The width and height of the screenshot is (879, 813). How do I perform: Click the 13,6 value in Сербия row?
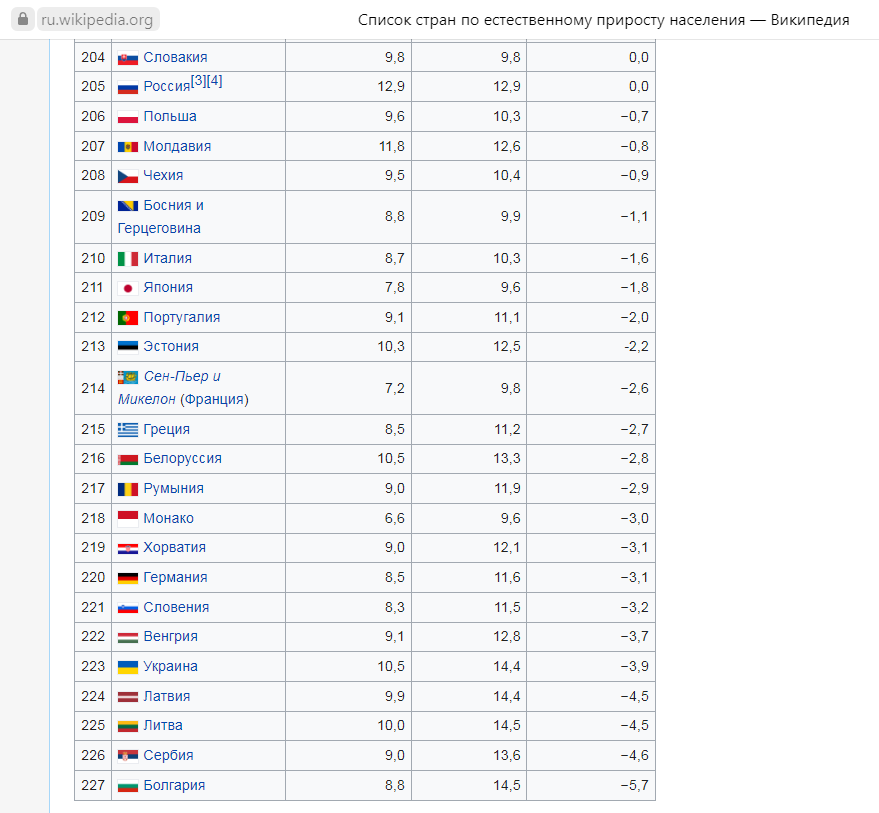point(507,755)
